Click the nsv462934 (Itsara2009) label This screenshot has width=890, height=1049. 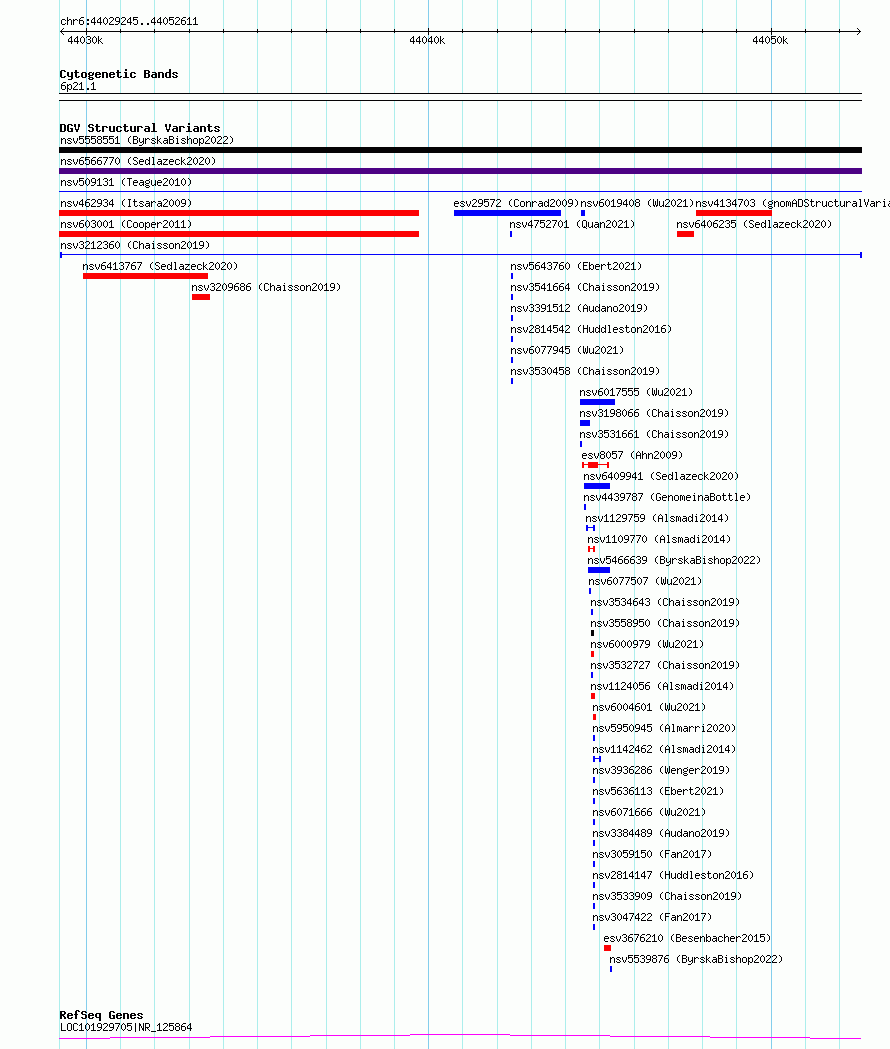[126, 203]
